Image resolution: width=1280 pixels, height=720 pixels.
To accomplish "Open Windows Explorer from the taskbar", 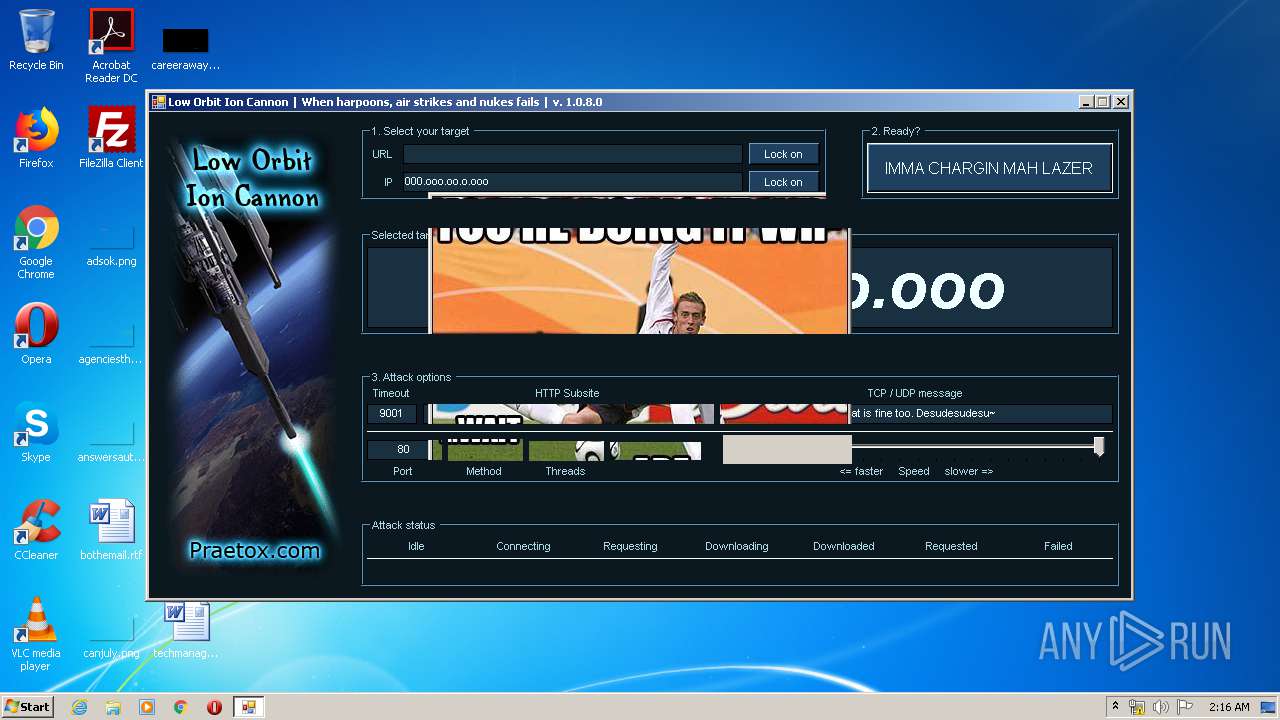I will (113, 707).
